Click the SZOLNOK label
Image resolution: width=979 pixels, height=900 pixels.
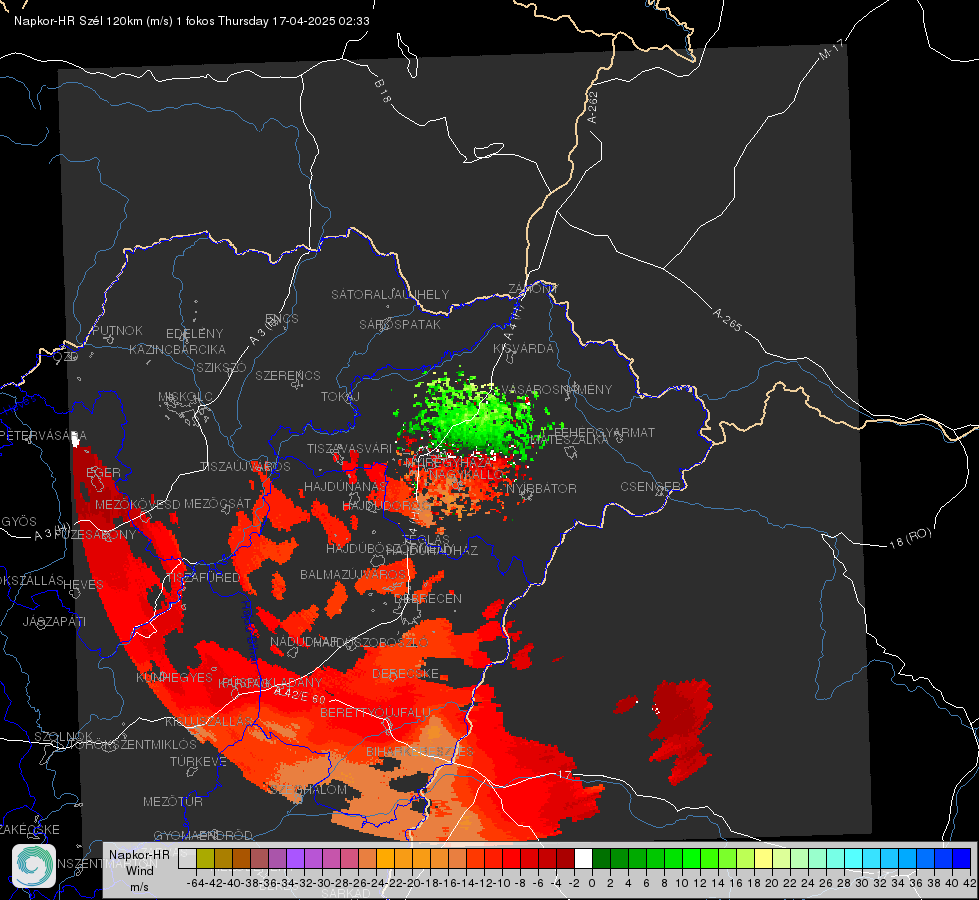point(63,737)
